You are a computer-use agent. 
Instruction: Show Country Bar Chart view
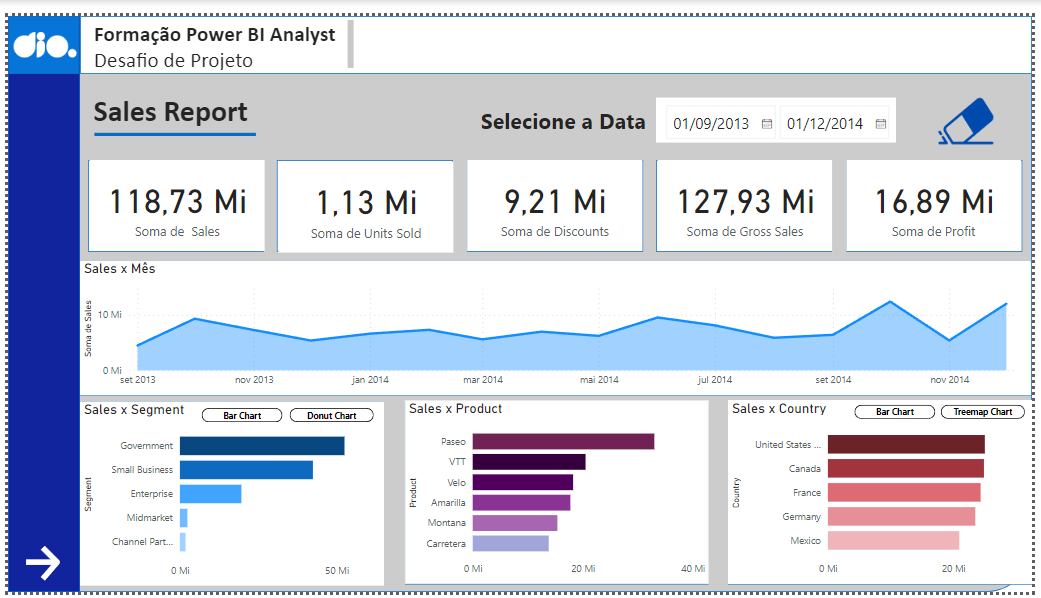pyautogui.click(x=895, y=411)
